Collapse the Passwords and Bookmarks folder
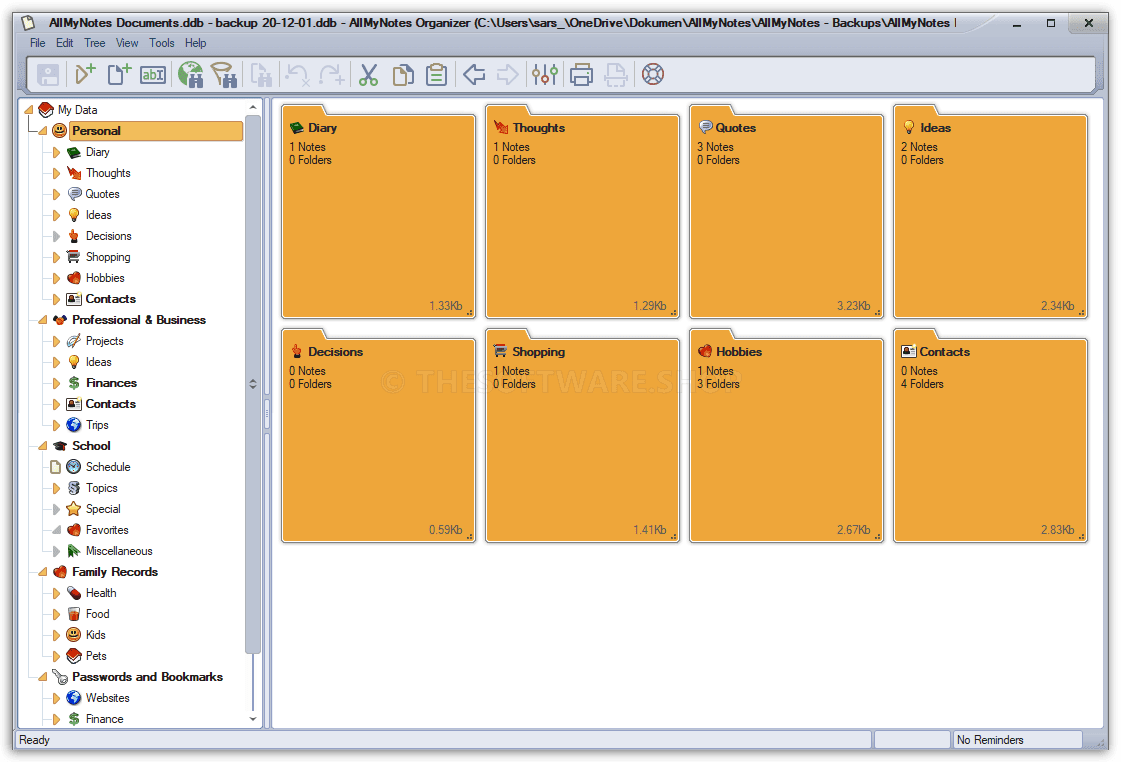Viewport: 1121px width, 762px height. tap(42, 677)
